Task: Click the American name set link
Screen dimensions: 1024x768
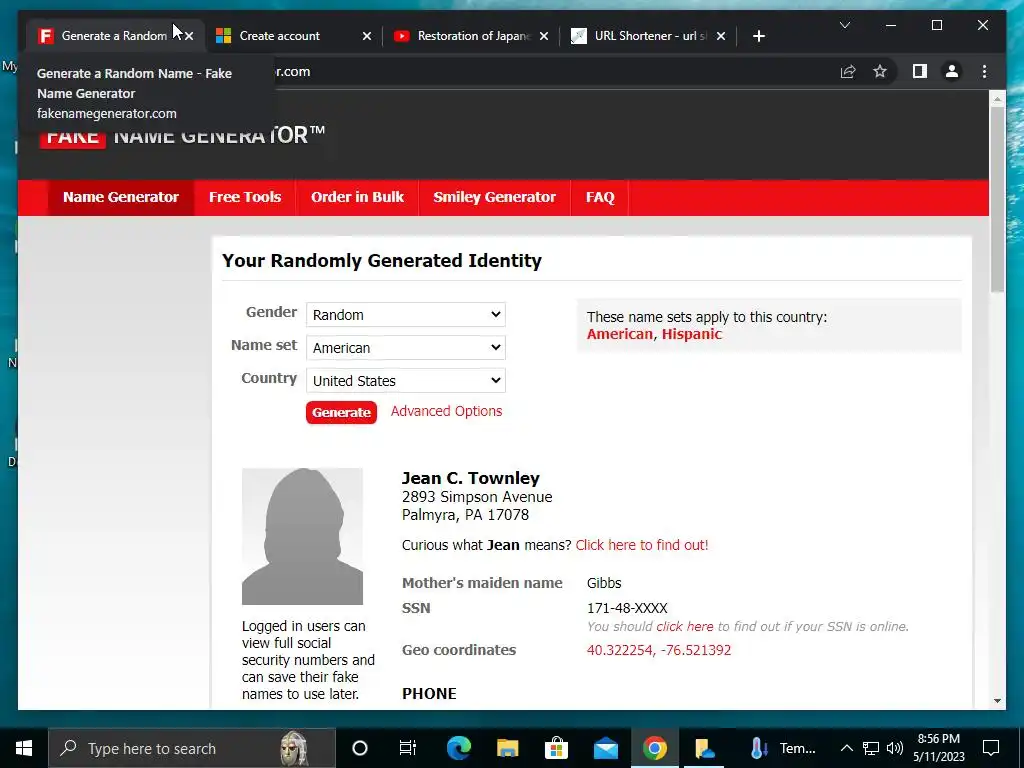Action: pos(620,334)
